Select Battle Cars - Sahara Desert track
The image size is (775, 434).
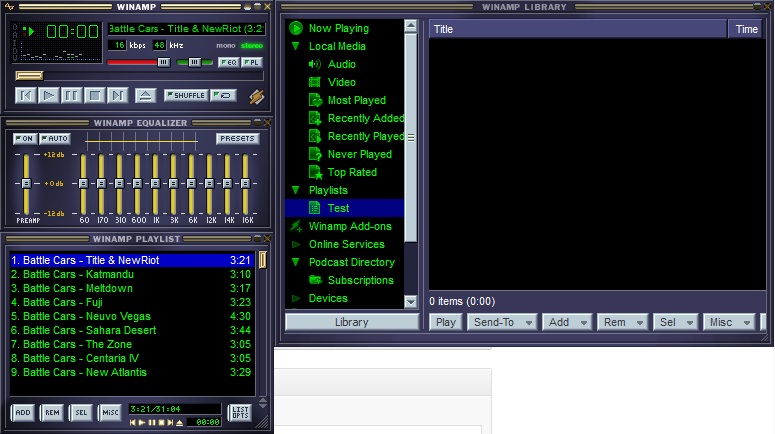(131, 330)
